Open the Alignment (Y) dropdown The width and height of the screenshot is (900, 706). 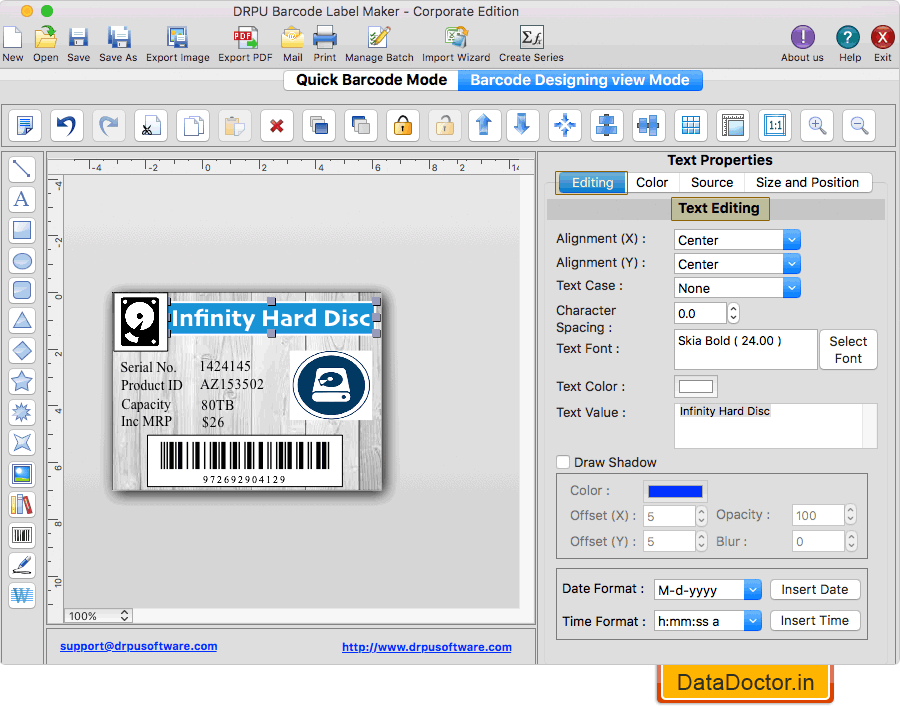(x=737, y=264)
